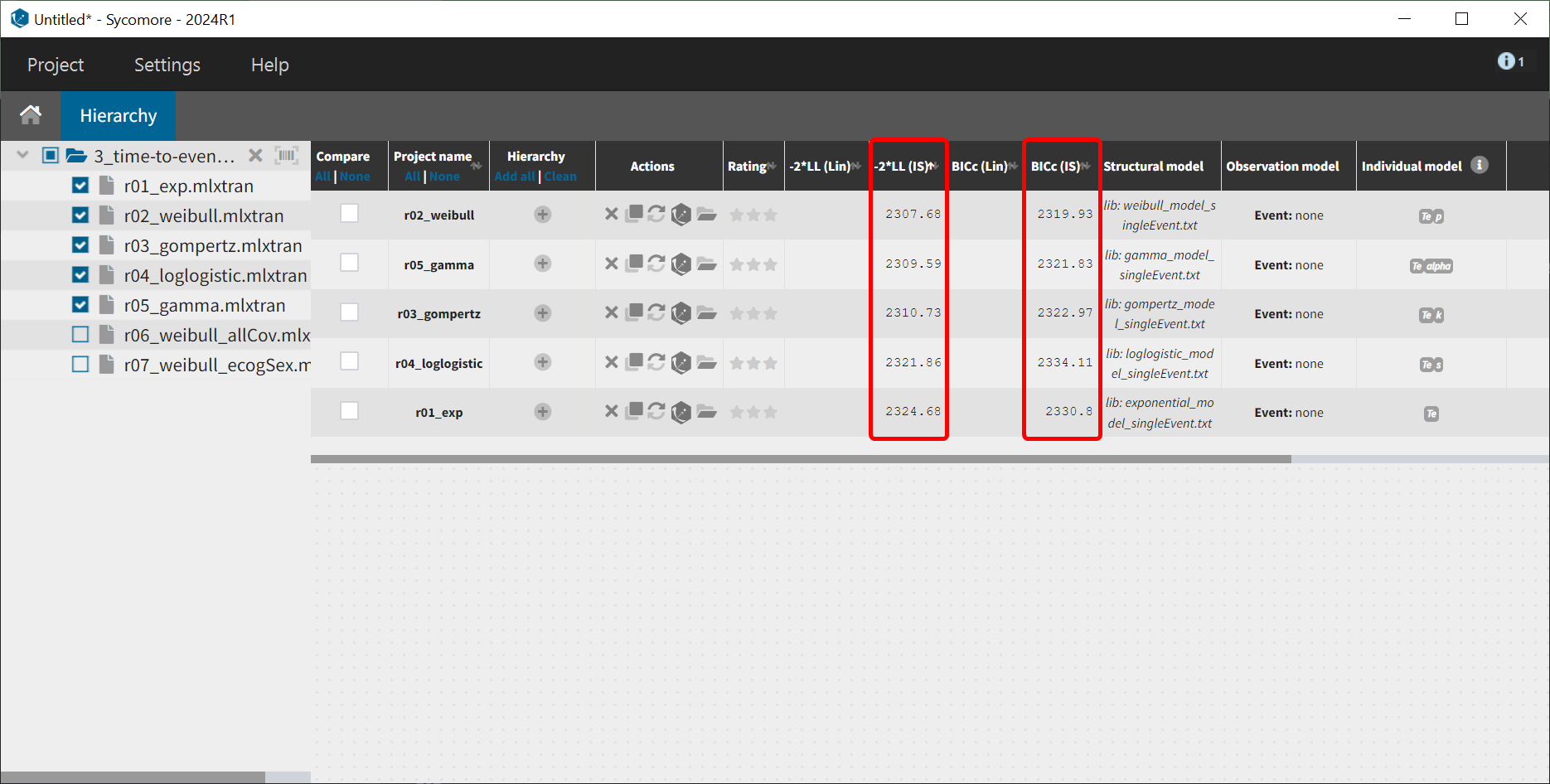
Task: Go to the Home screen icon
Action: (x=31, y=115)
